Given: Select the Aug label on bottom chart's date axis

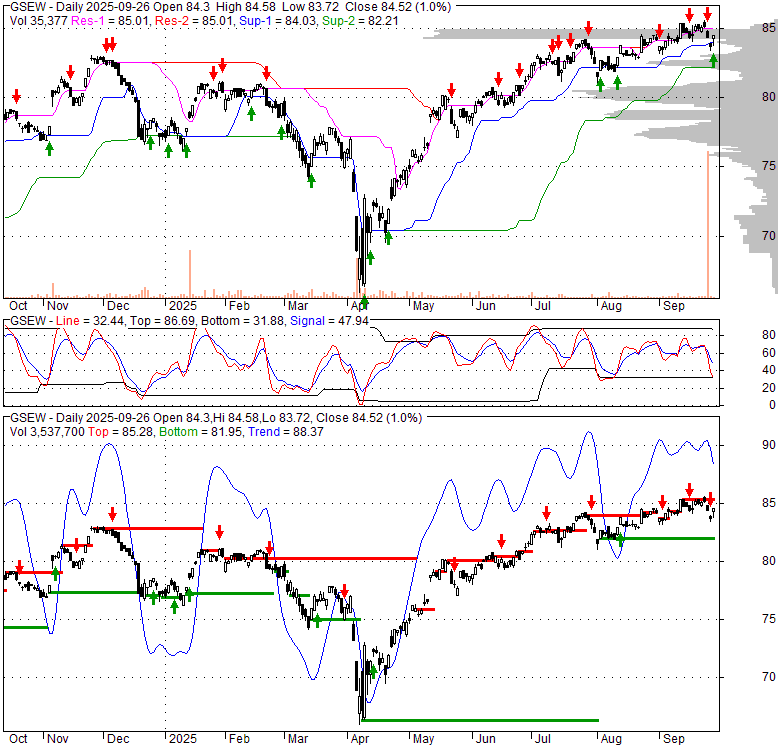Looking at the screenshot, I should 611,739.
